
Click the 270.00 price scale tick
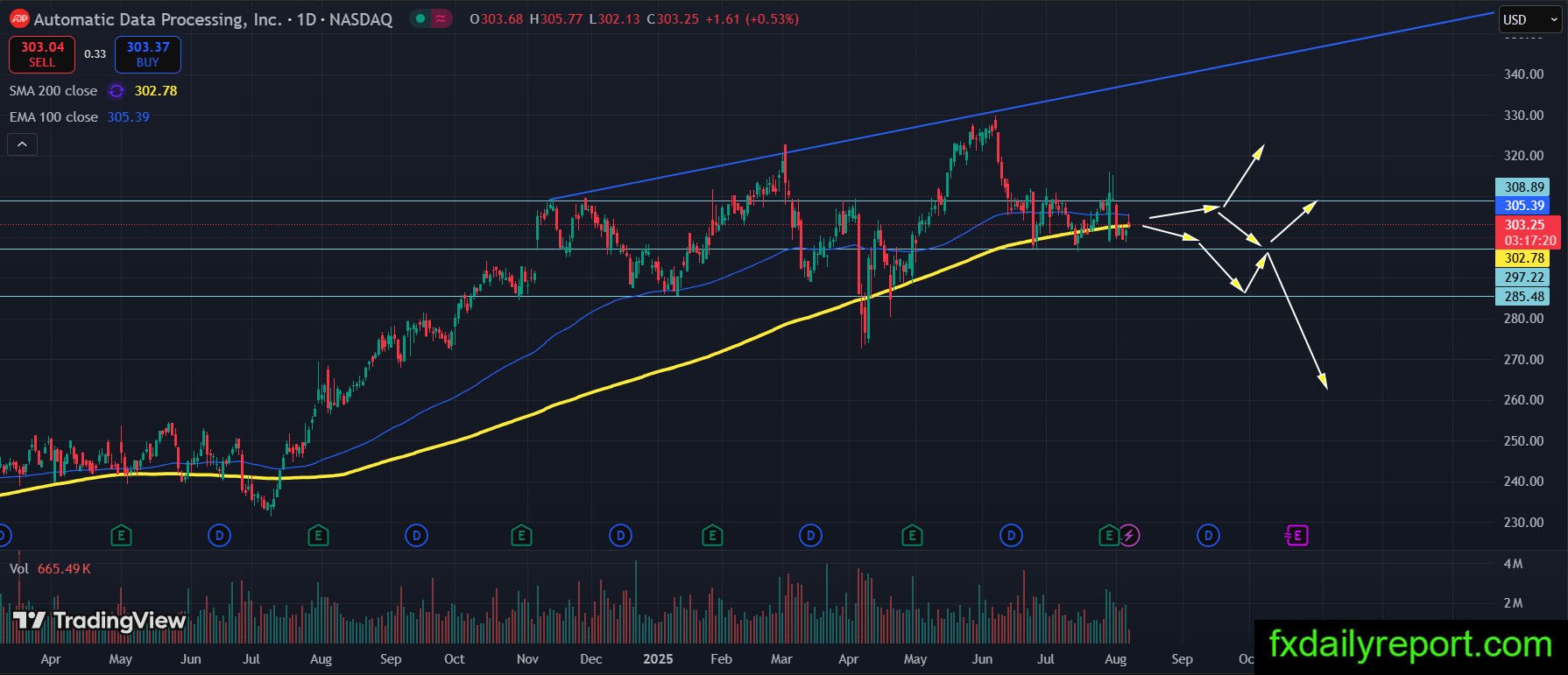tap(1524, 360)
